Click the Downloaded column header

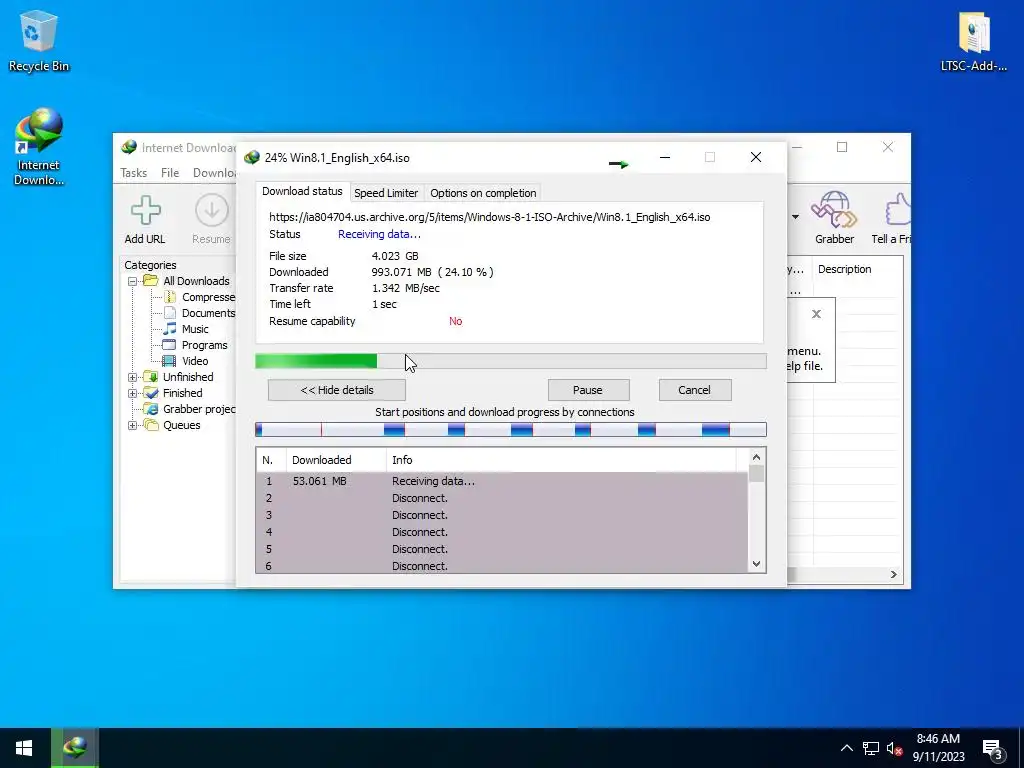click(x=336, y=460)
